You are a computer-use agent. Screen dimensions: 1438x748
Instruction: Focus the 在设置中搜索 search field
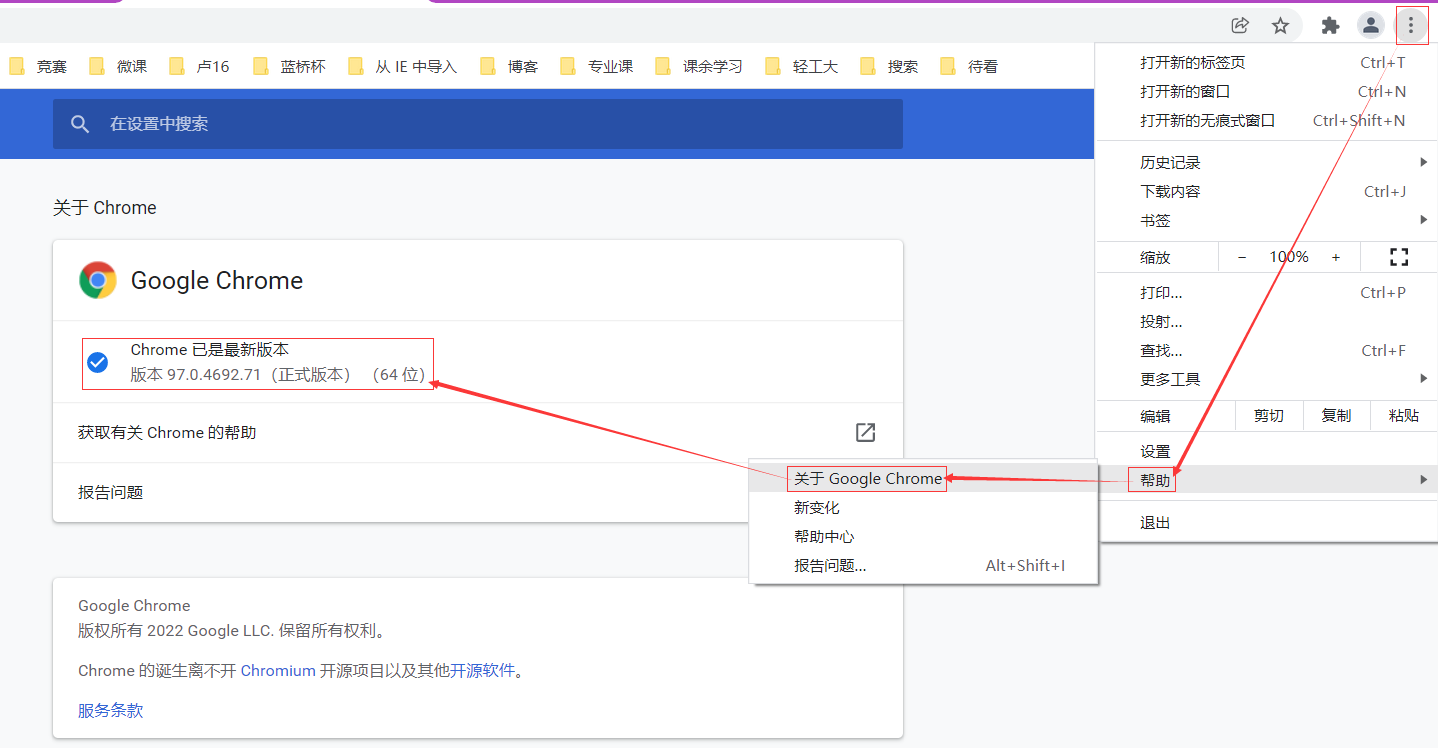tap(478, 124)
